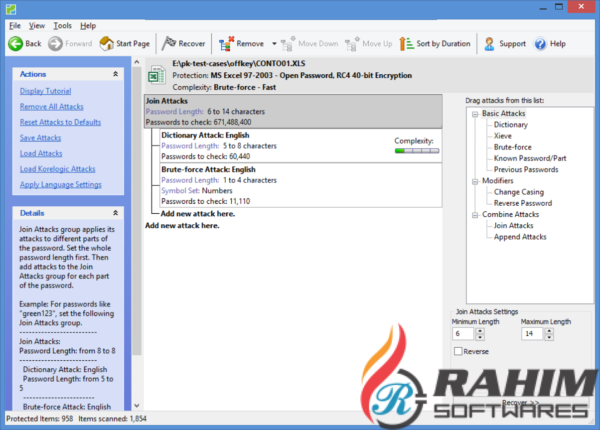600x430 pixels.
Task: Click the Display Tutorial link
Action: coord(46,91)
